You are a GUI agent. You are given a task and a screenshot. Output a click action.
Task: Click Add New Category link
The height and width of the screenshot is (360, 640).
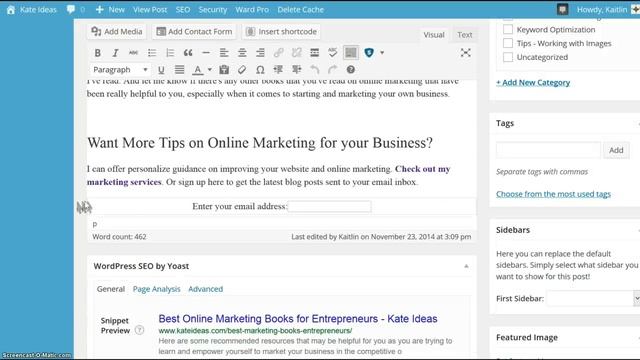coord(533,82)
